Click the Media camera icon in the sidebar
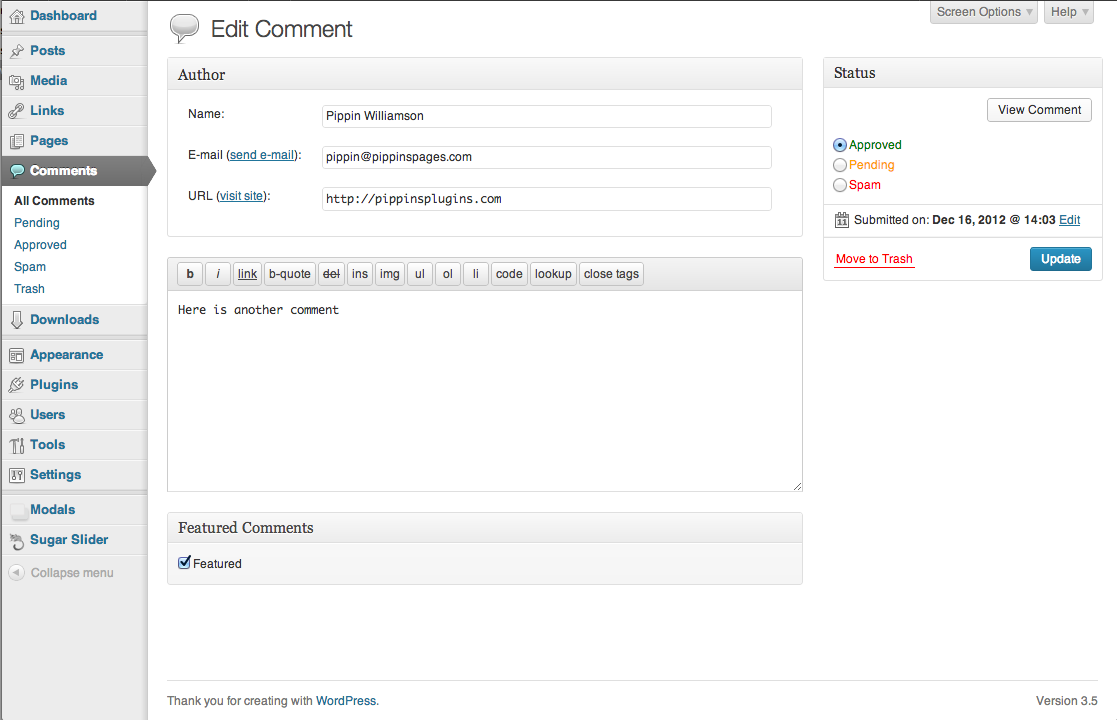This screenshot has width=1117, height=720. click(x=16, y=81)
